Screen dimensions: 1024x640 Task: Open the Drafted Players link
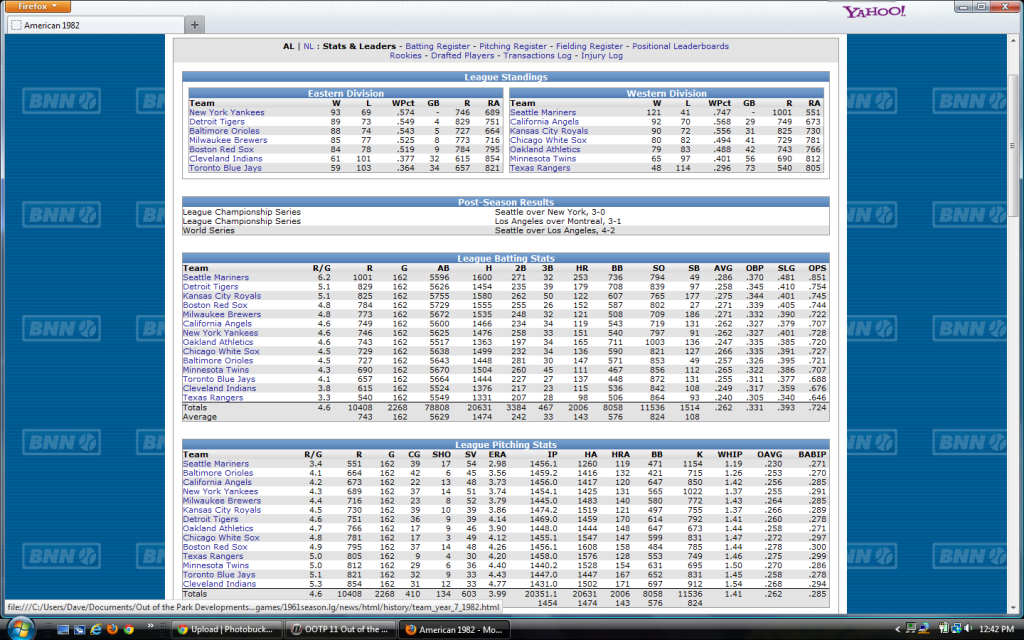click(462, 56)
